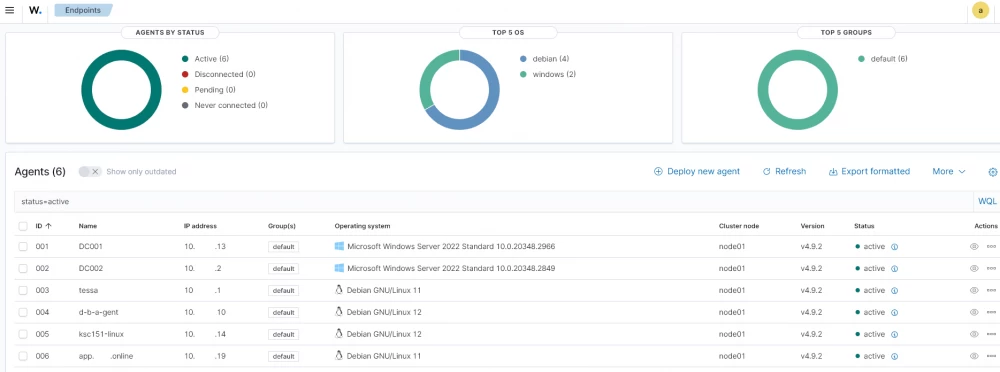Open more actions dots for DC001

pos(991,246)
